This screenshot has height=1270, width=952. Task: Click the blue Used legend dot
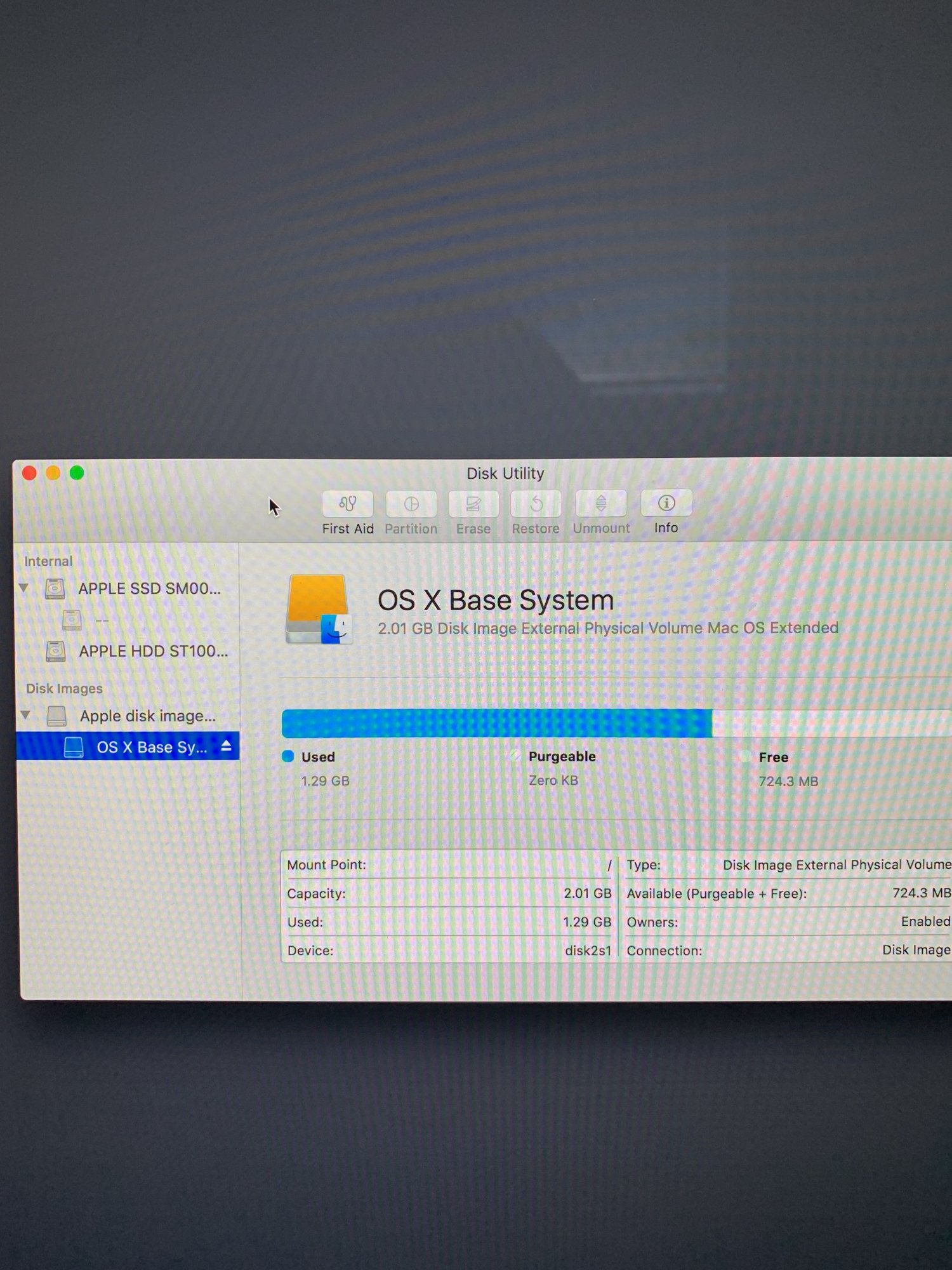[x=288, y=756]
